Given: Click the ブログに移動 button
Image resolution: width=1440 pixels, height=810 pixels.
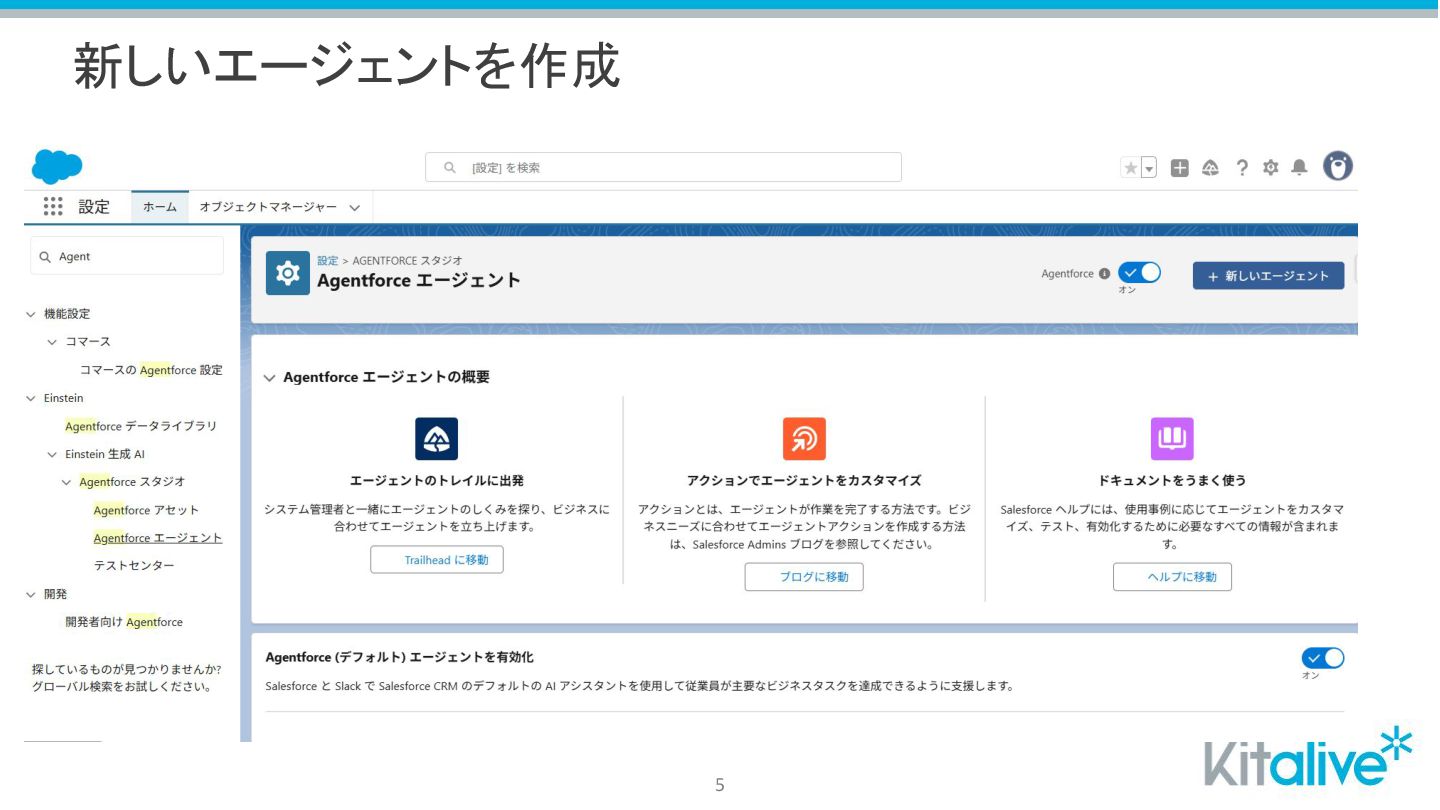Looking at the screenshot, I should pos(804,577).
